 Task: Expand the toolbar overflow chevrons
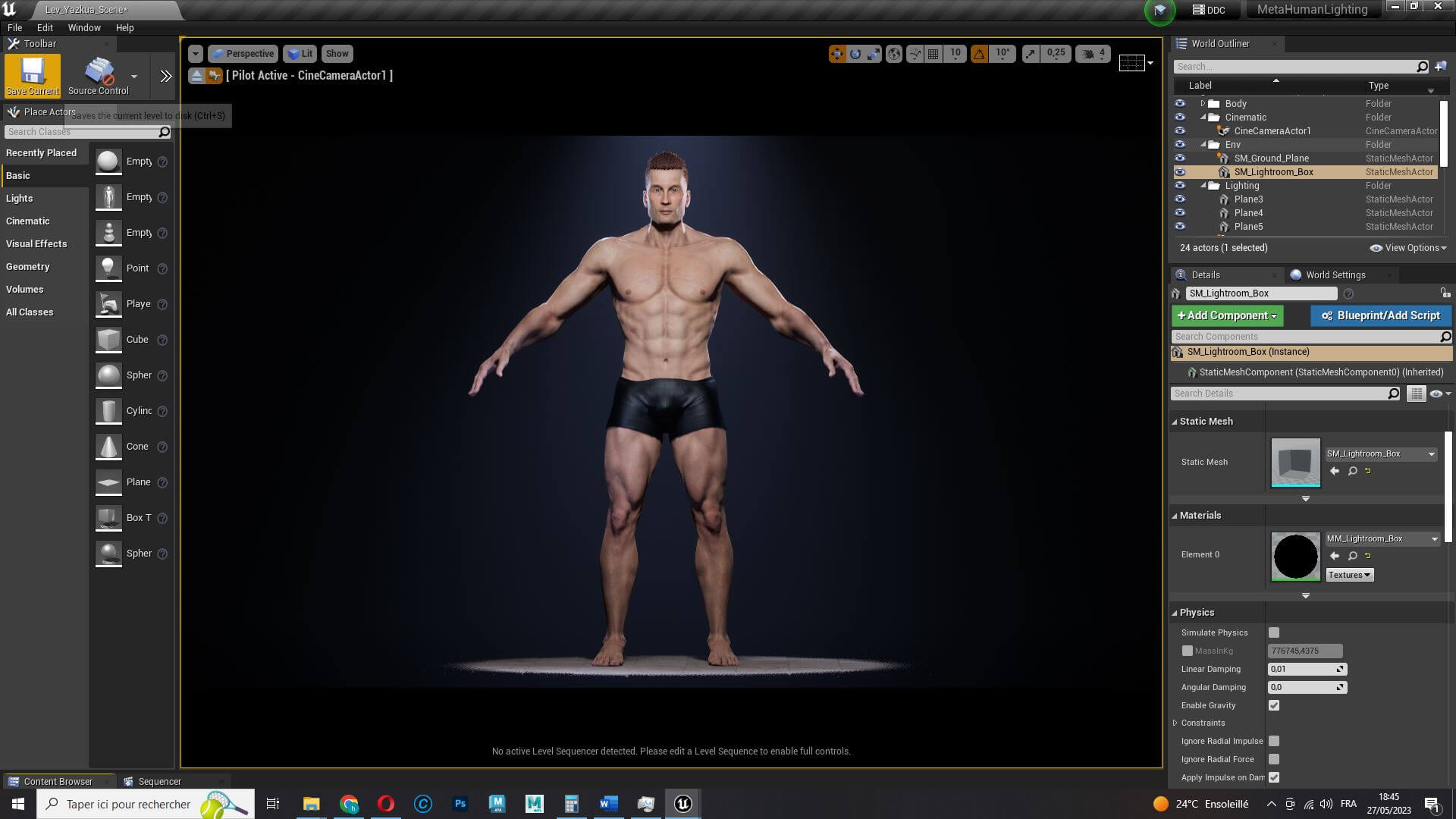(166, 76)
